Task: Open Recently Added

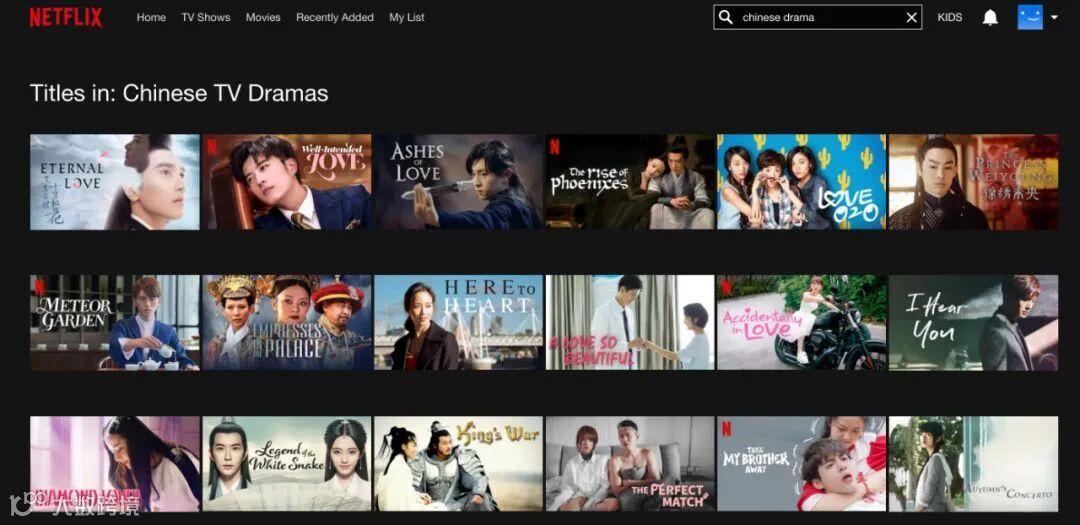Action: 335,17
